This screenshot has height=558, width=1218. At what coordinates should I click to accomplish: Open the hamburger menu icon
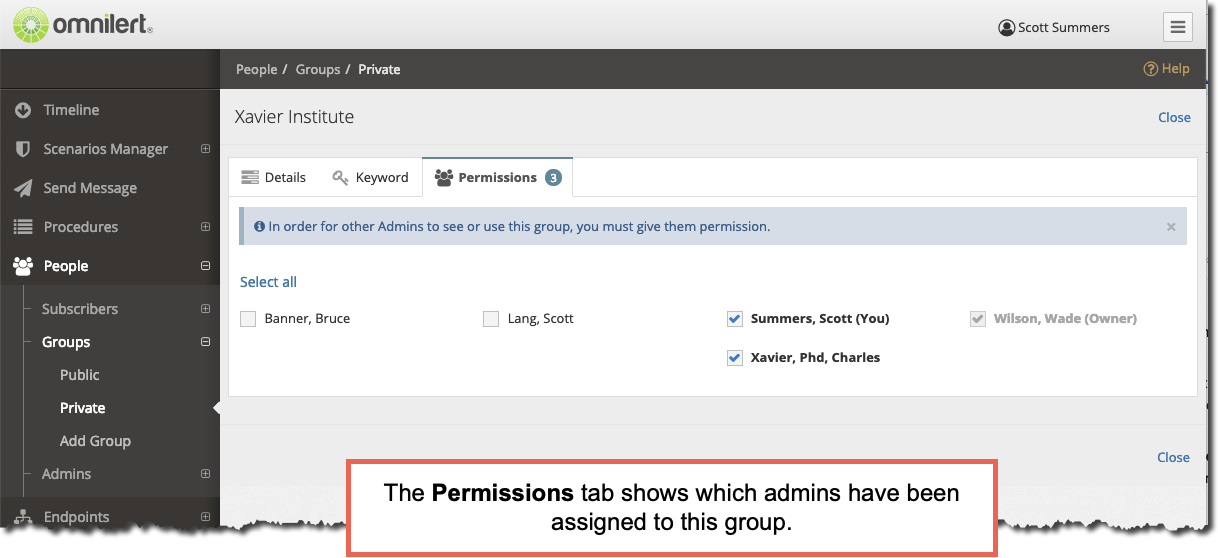[x=1177, y=27]
